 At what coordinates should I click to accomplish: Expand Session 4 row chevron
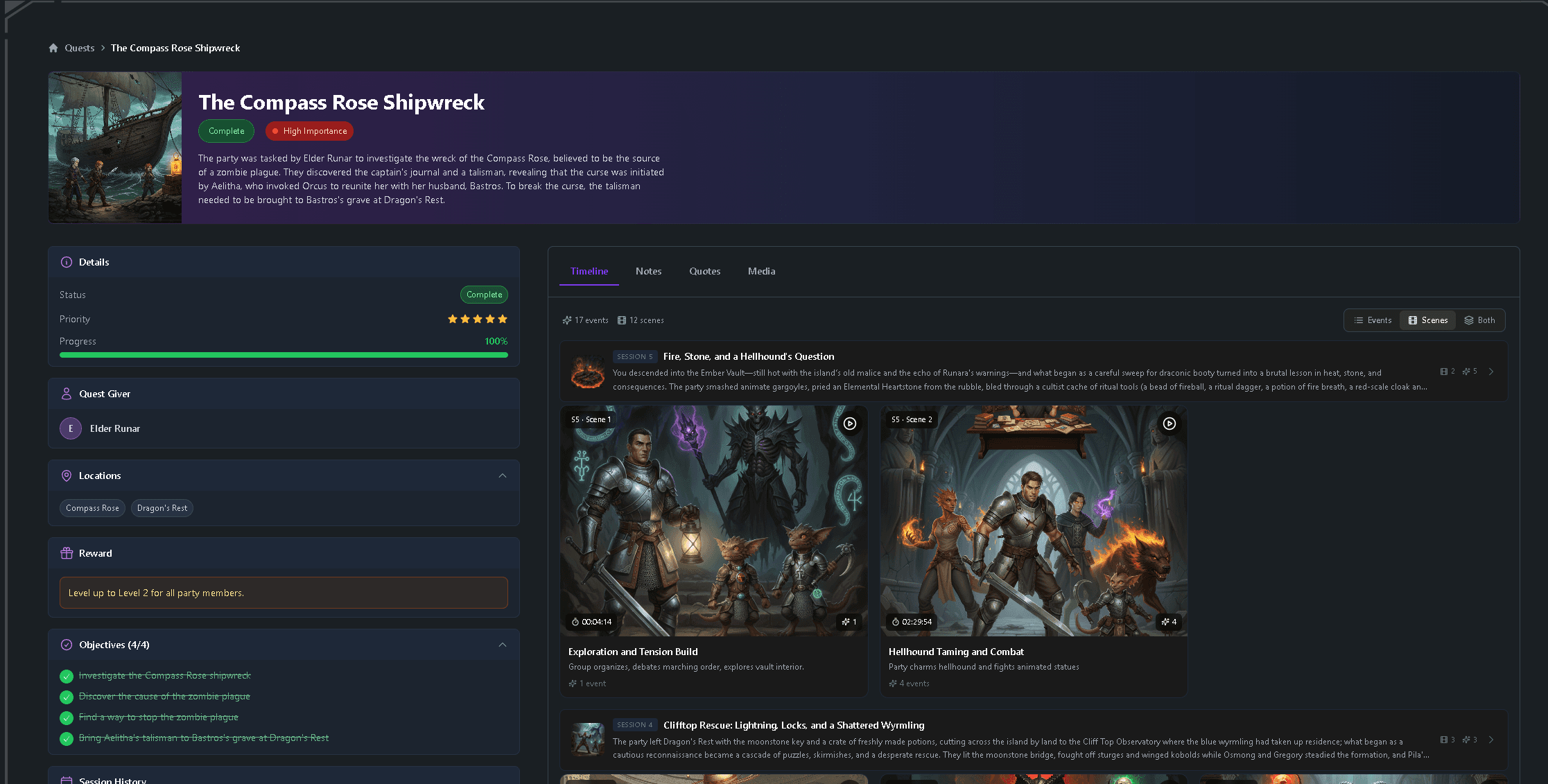1491,740
